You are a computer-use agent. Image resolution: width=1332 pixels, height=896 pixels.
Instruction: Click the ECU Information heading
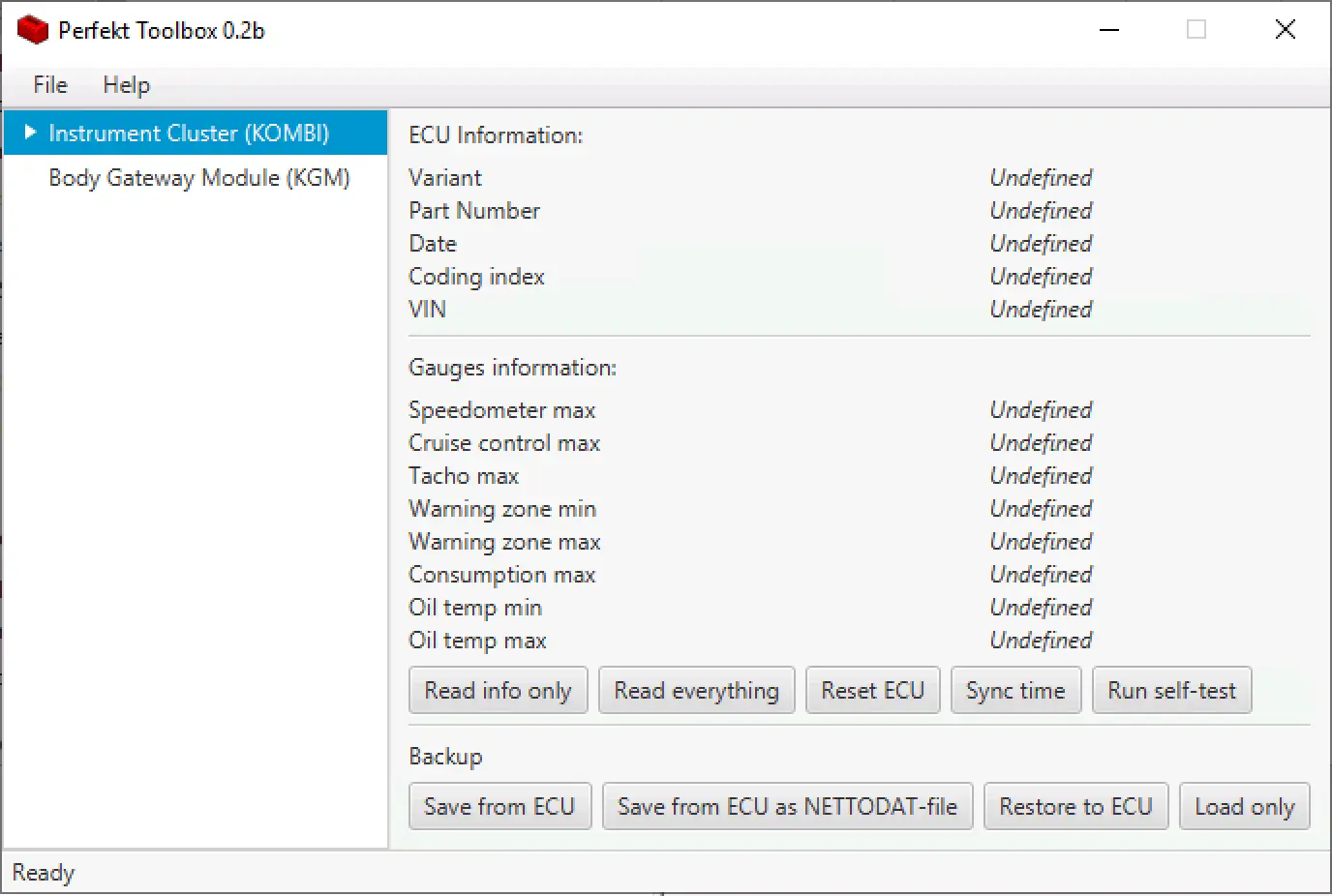coord(495,135)
